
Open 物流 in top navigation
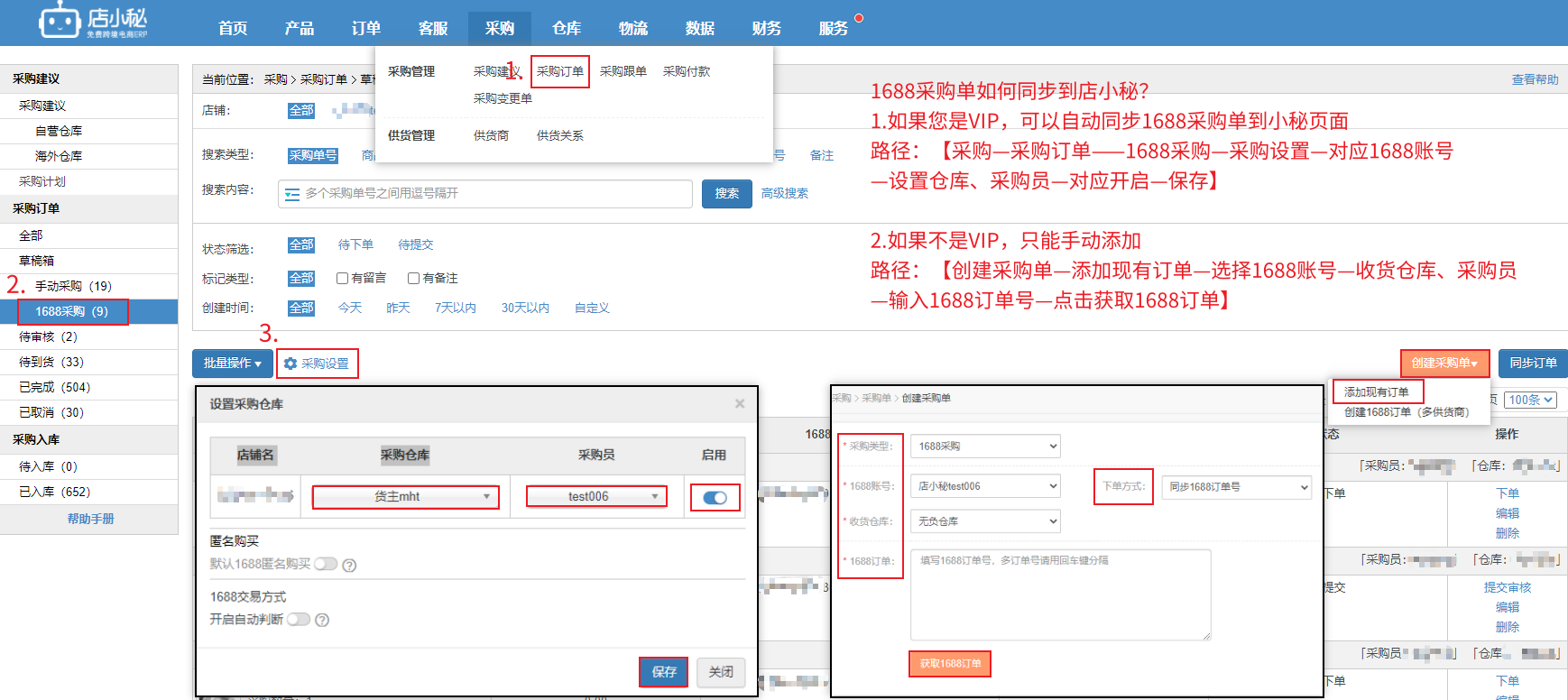pos(633,28)
